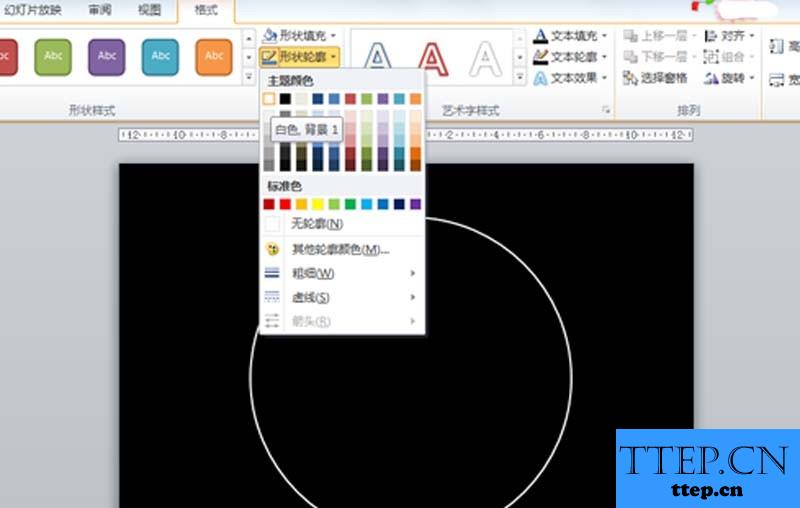This screenshot has height=508, width=800.
Task: Pick white theme color swatch
Action: (269, 98)
